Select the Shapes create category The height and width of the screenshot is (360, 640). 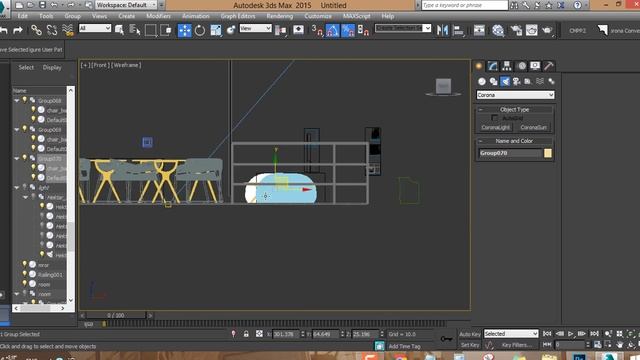pos(493,81)
